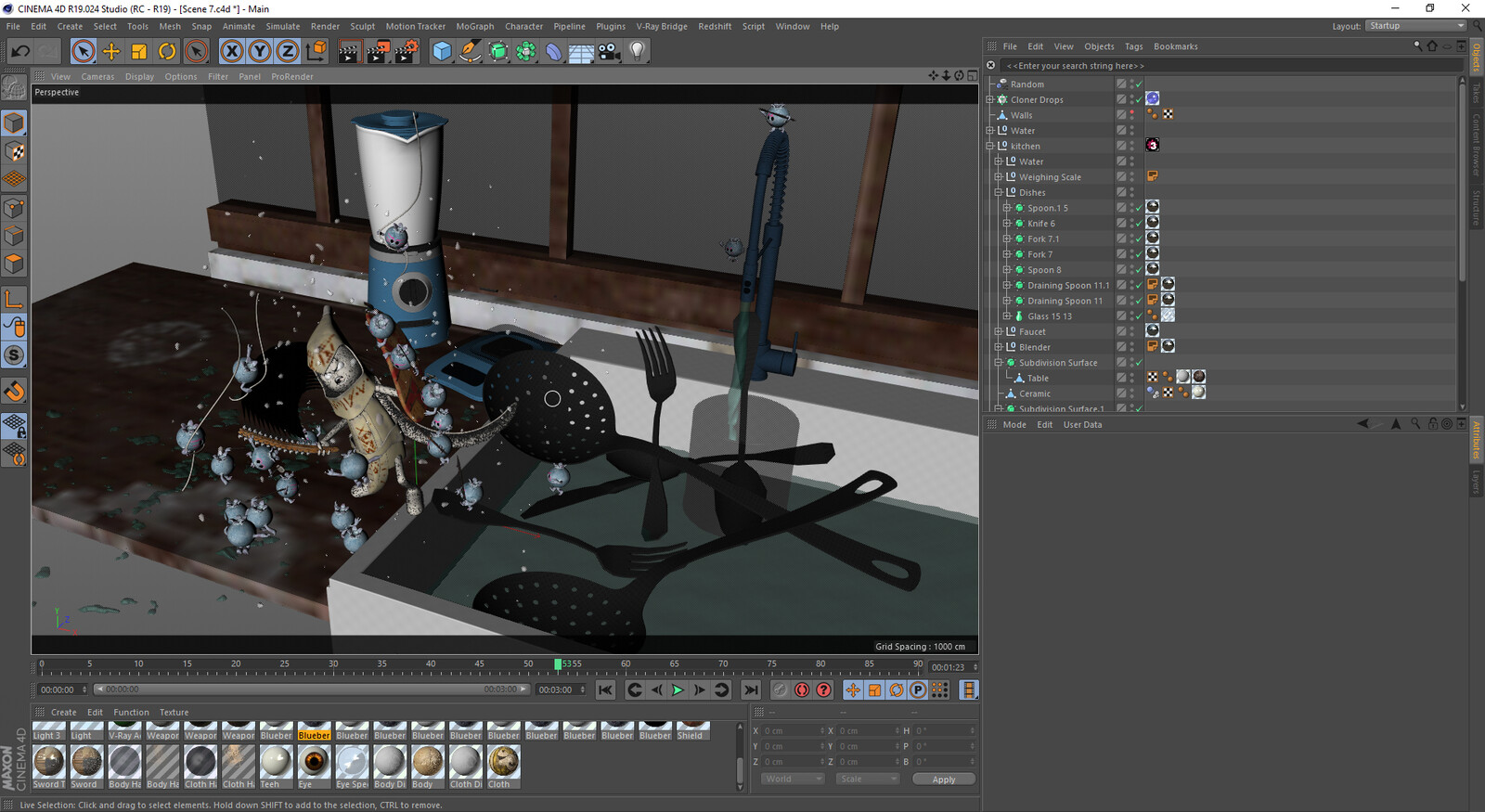The image size is (1485, 812).
Task: Render the active view
Action: 349,51
